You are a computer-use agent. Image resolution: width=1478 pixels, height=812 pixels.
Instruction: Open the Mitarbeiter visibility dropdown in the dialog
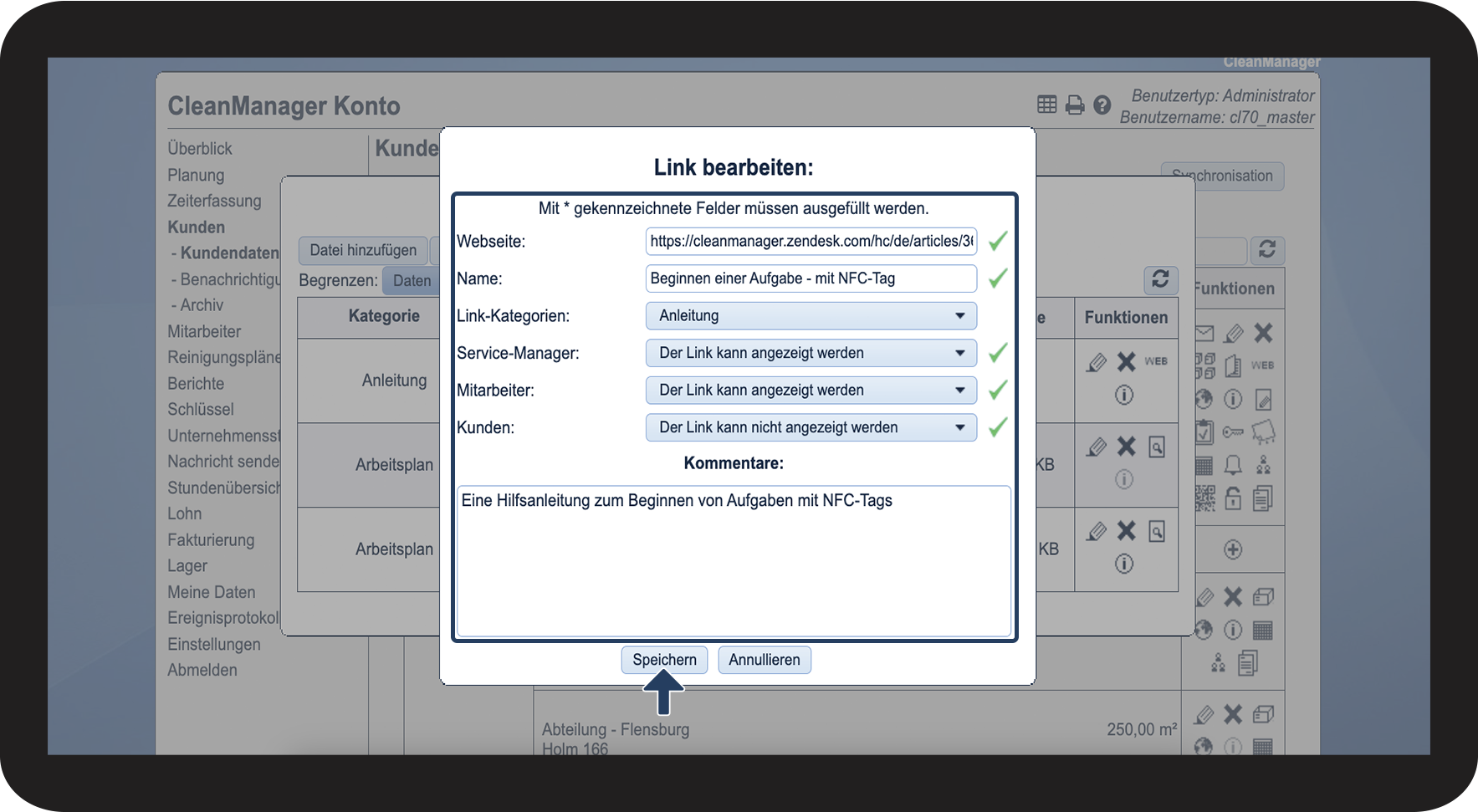(x=811, y=391)
